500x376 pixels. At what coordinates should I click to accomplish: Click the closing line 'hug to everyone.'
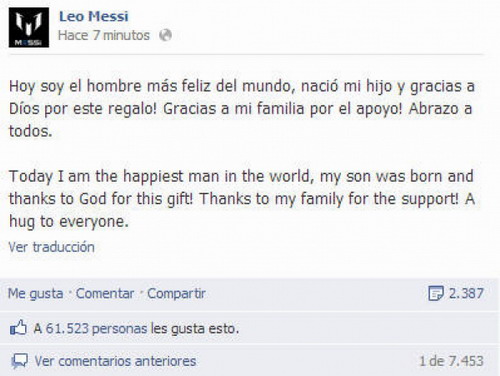tap(69, 221)
